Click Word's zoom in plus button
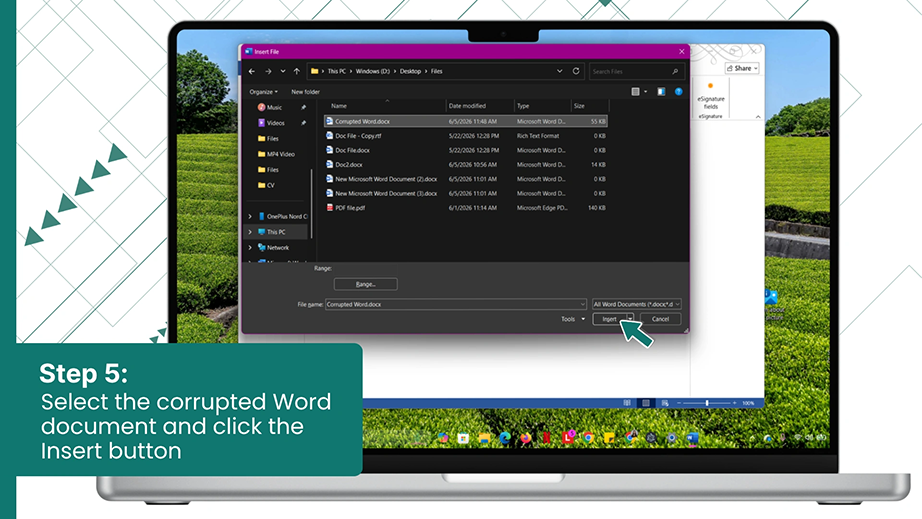Image resolution: width=922 pixels, height=519 pixels. click(x=734, y=403)
